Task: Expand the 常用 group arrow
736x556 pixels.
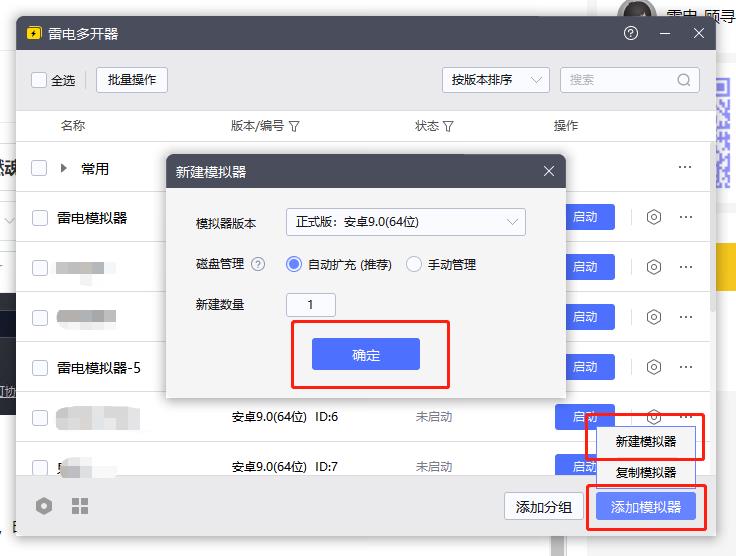Action: pos(64,169)
